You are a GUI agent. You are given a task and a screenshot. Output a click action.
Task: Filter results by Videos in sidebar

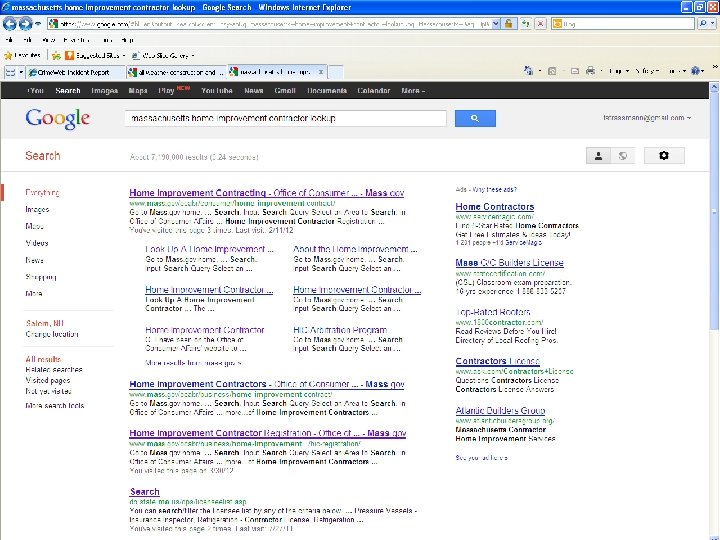37,243
